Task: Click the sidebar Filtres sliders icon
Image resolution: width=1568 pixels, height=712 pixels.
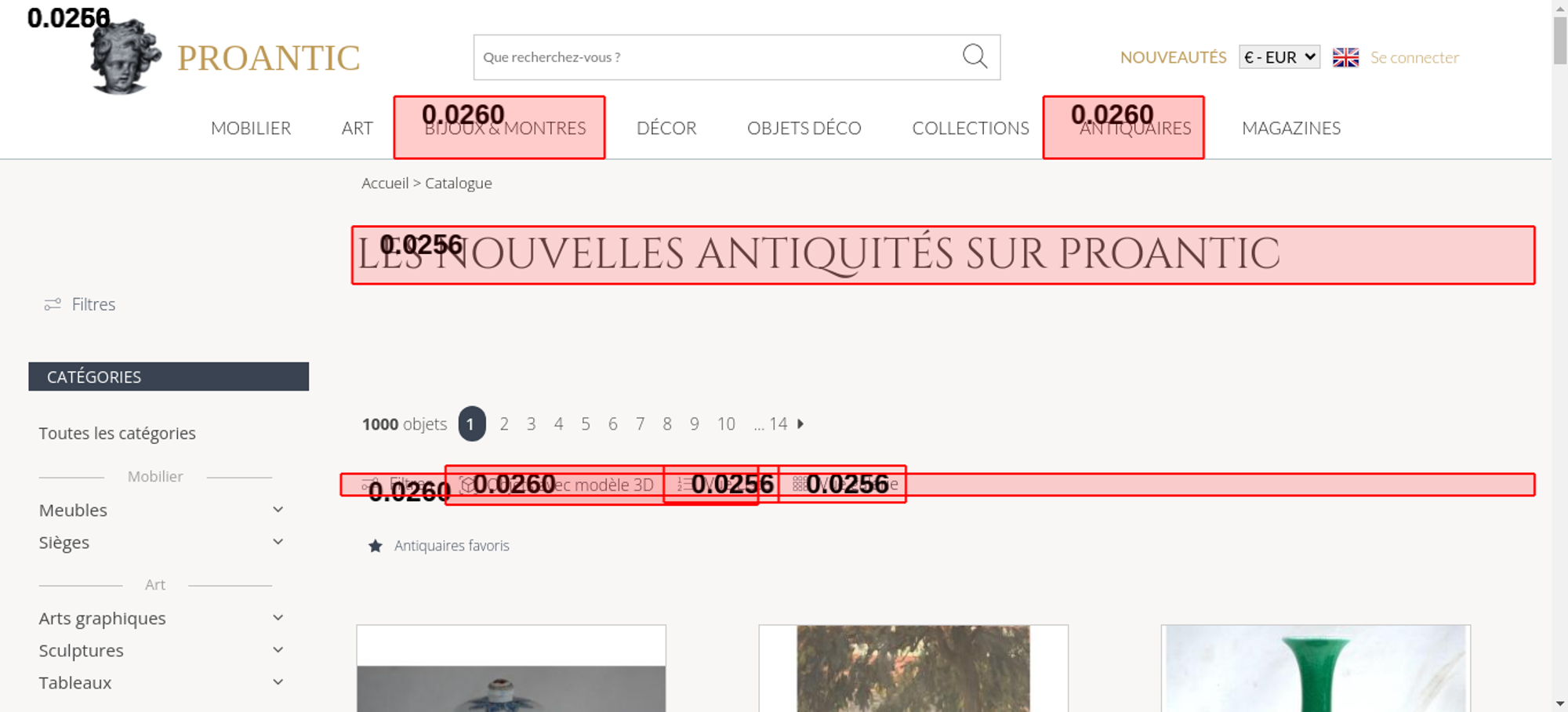Action: click(53, 304)
